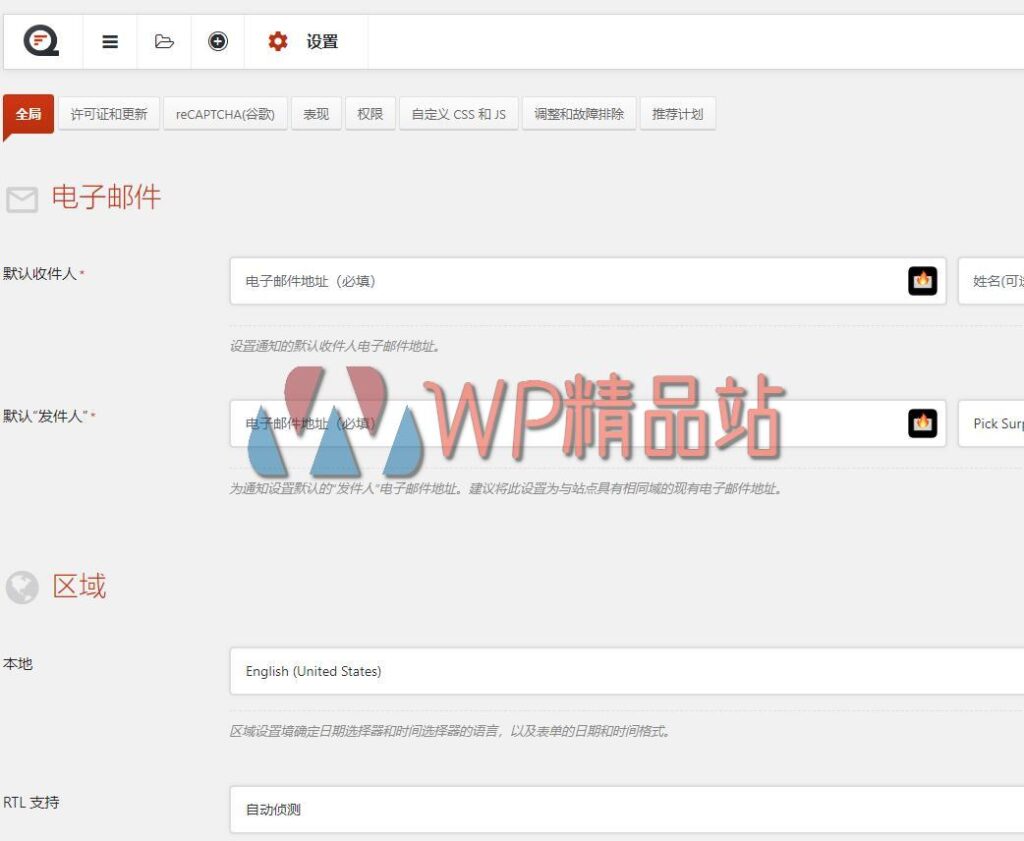Click the flame icon beside the 默认"发件人" field

pyautogui.click(x=923, y=423)
